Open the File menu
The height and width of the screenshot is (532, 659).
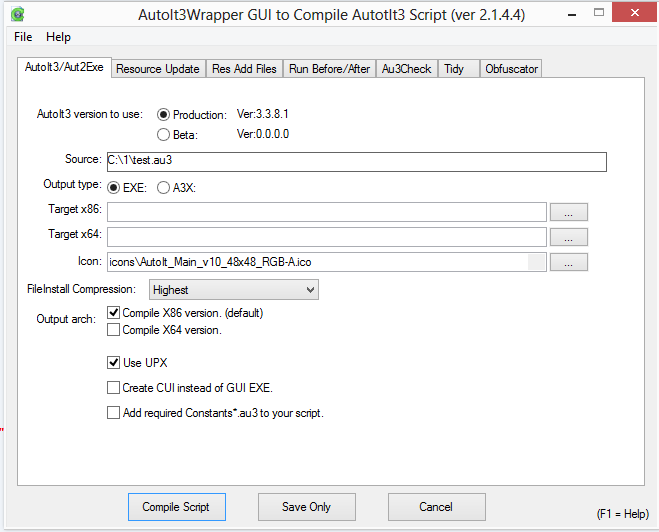coord(23,37)
